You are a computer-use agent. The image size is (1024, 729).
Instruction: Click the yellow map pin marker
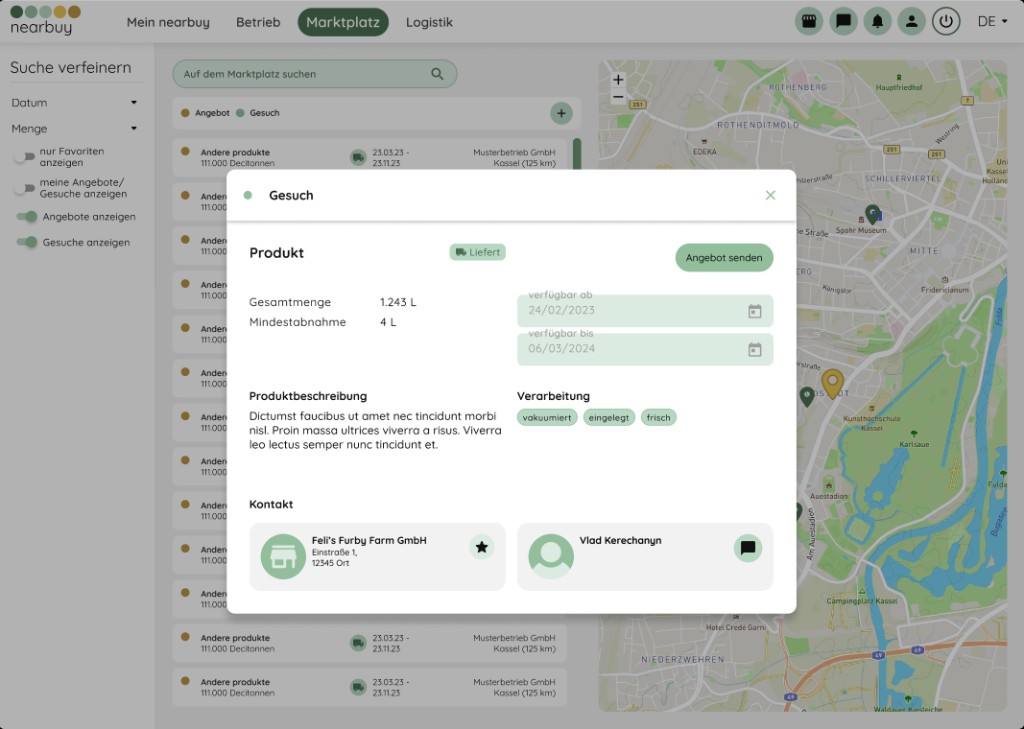pyautogui.click(x=832, y=383)
